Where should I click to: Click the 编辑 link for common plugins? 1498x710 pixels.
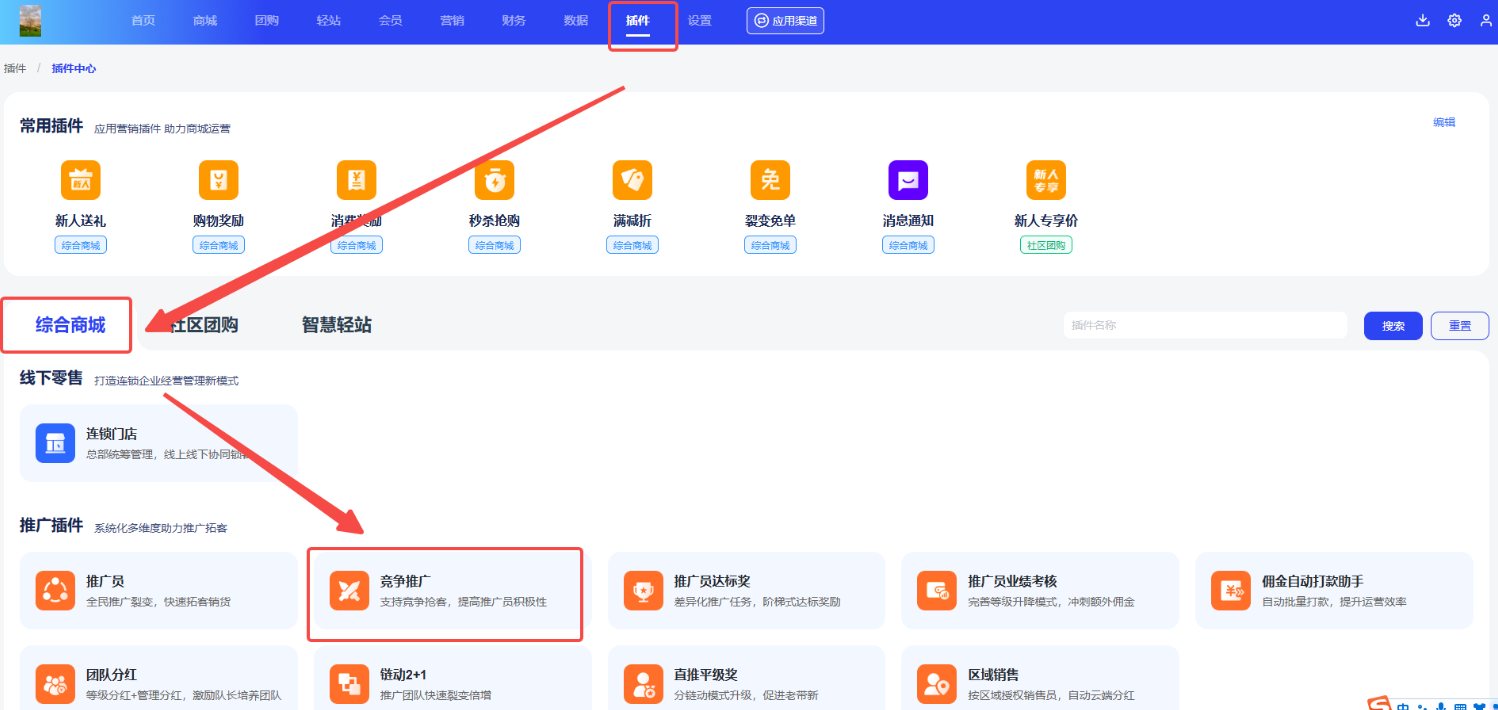coord(1444,122)
